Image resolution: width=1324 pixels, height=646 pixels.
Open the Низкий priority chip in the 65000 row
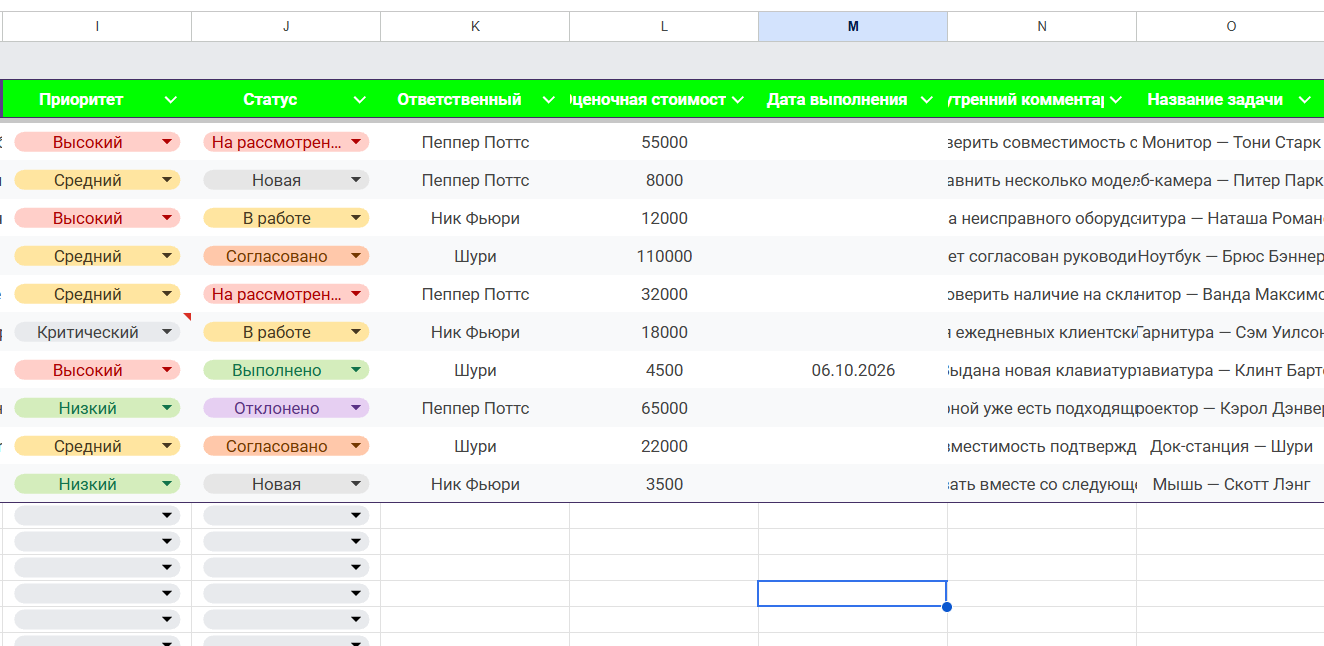pos(97,409)
